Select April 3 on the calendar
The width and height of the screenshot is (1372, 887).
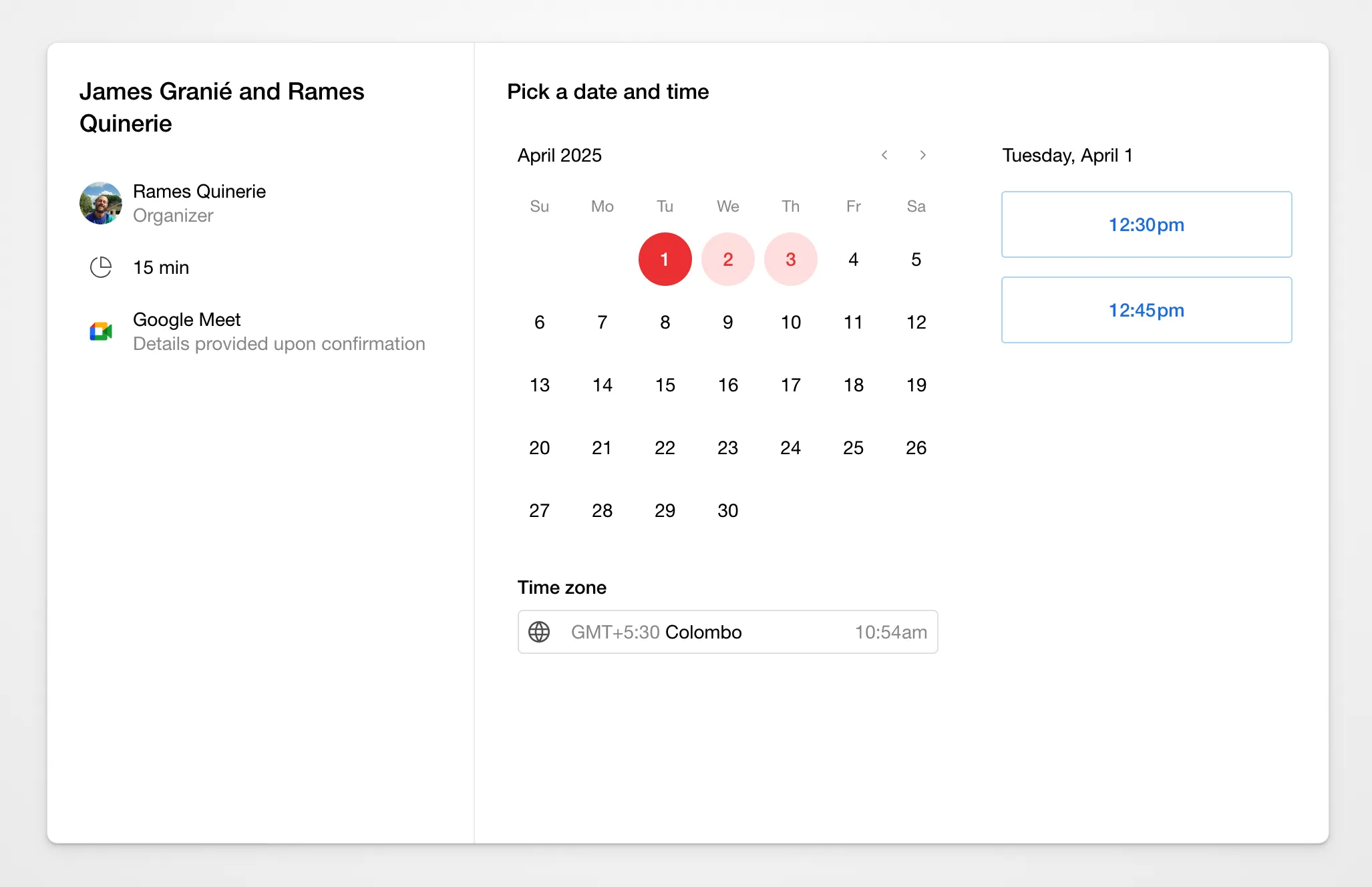click(x=790, y=259)
